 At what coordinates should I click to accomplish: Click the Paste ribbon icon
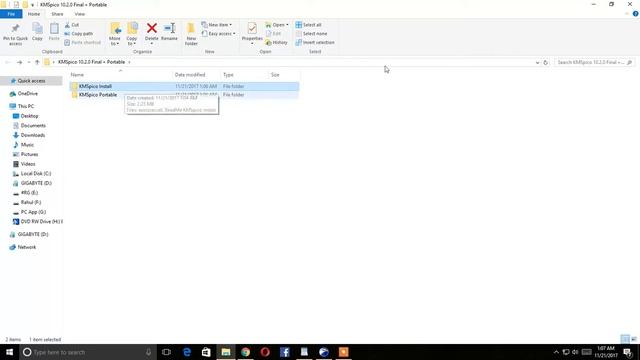pos(54,32)
